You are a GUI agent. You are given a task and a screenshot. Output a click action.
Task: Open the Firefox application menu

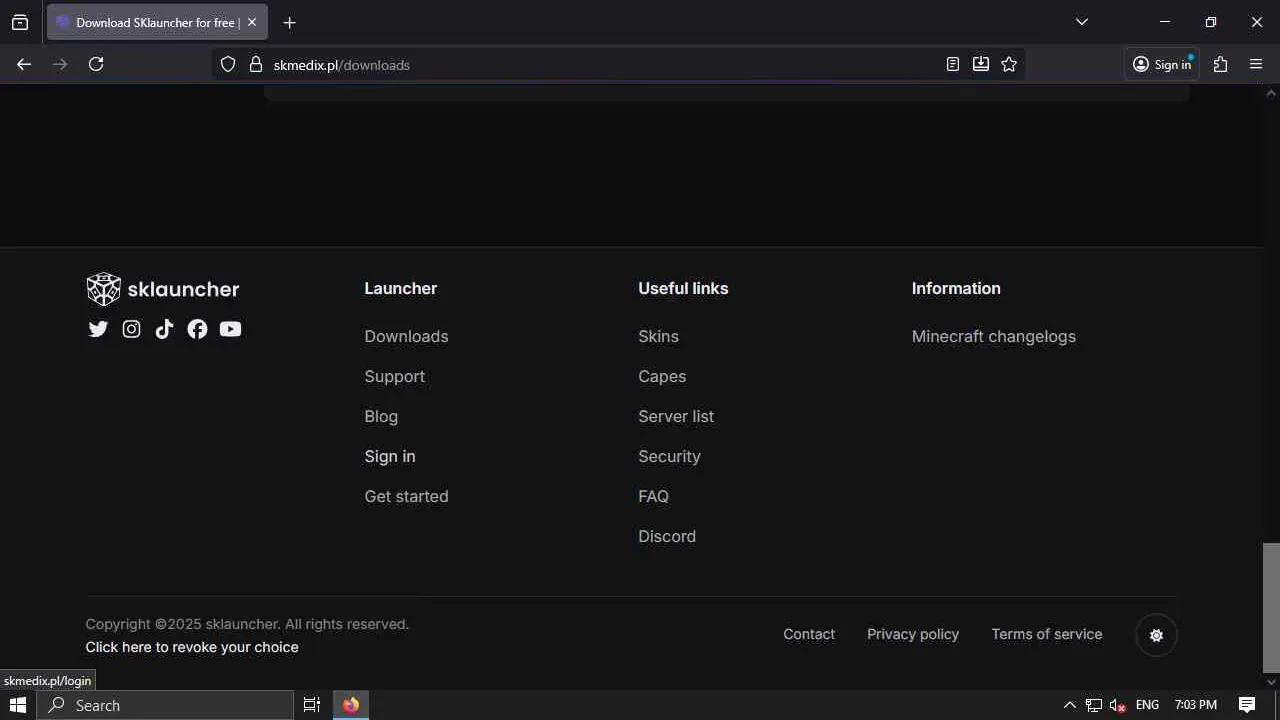pyautogui.click(x=1256, y=64)
